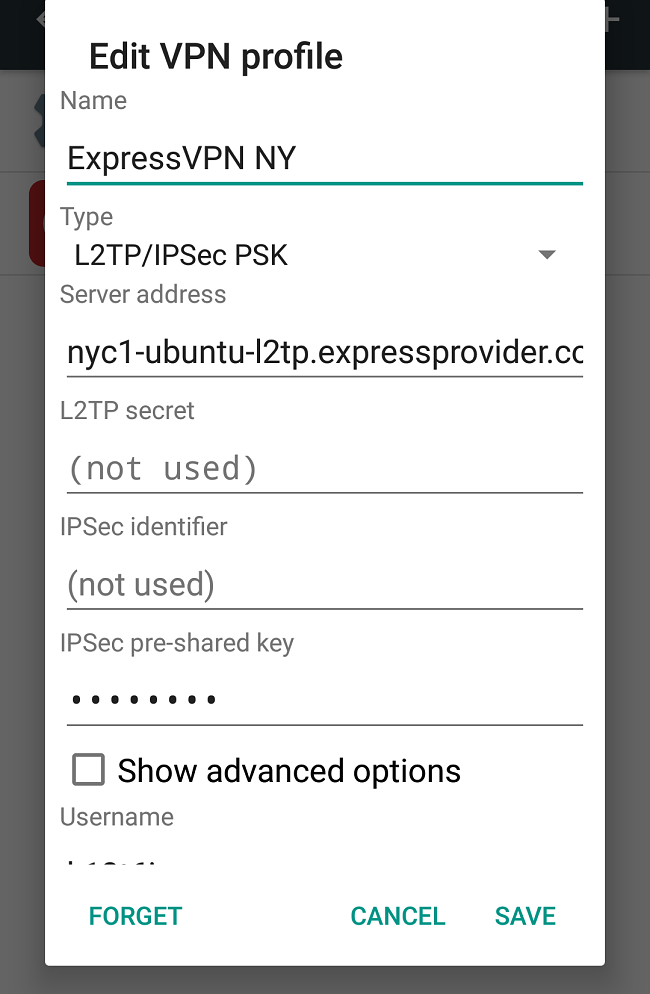The width and height of the screenshot is (650, 994).
Task: Focus the IPSec pre-shared key field
Action: pos(324,699)
